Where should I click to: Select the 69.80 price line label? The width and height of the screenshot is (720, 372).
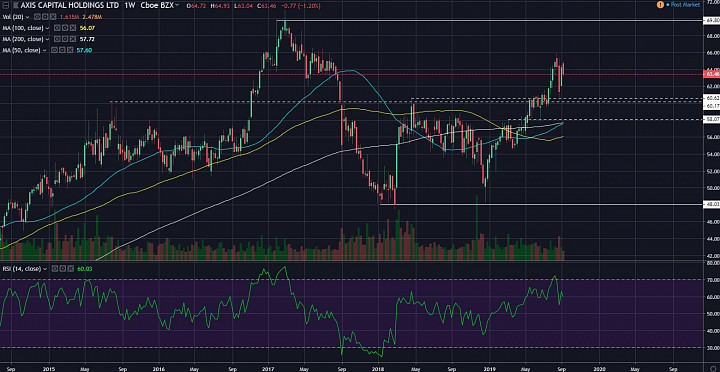pyautogui.click(x=712, y=21)
